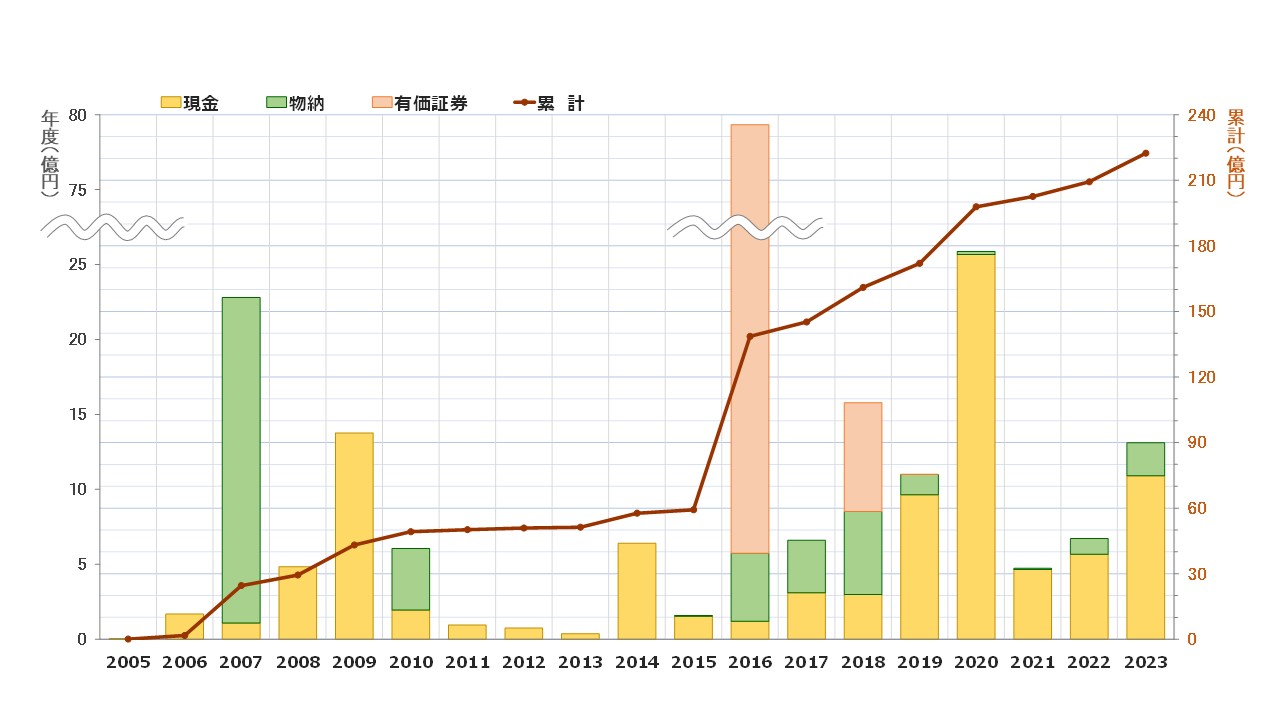The height and width of the screenshot is (720, 1280).
Task: Click the 累計 line point for 2014
Action: click(x=637, y=513)
